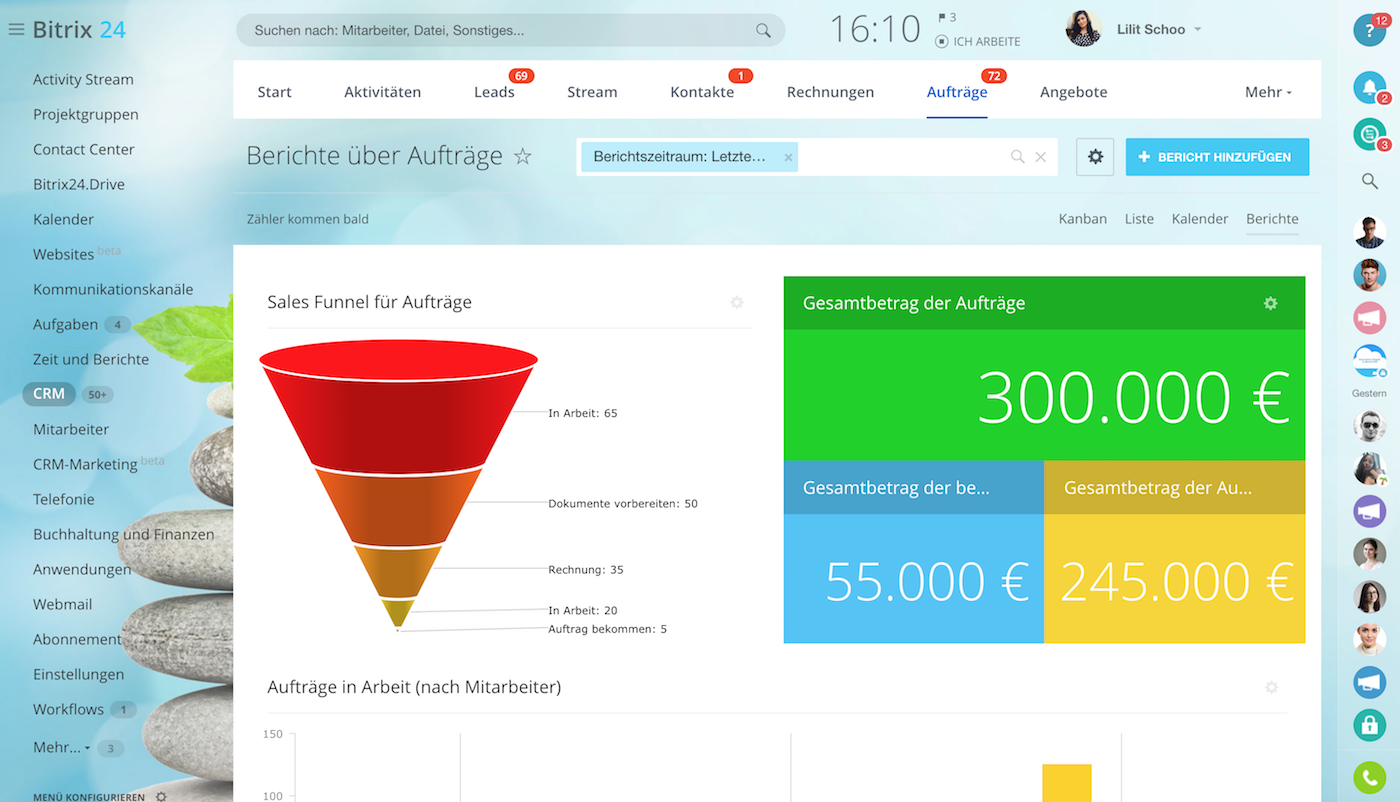Open first contact avatar in right sidebar
Image resolution: width=1400 pixels, height=802 pixels.
1369,232
